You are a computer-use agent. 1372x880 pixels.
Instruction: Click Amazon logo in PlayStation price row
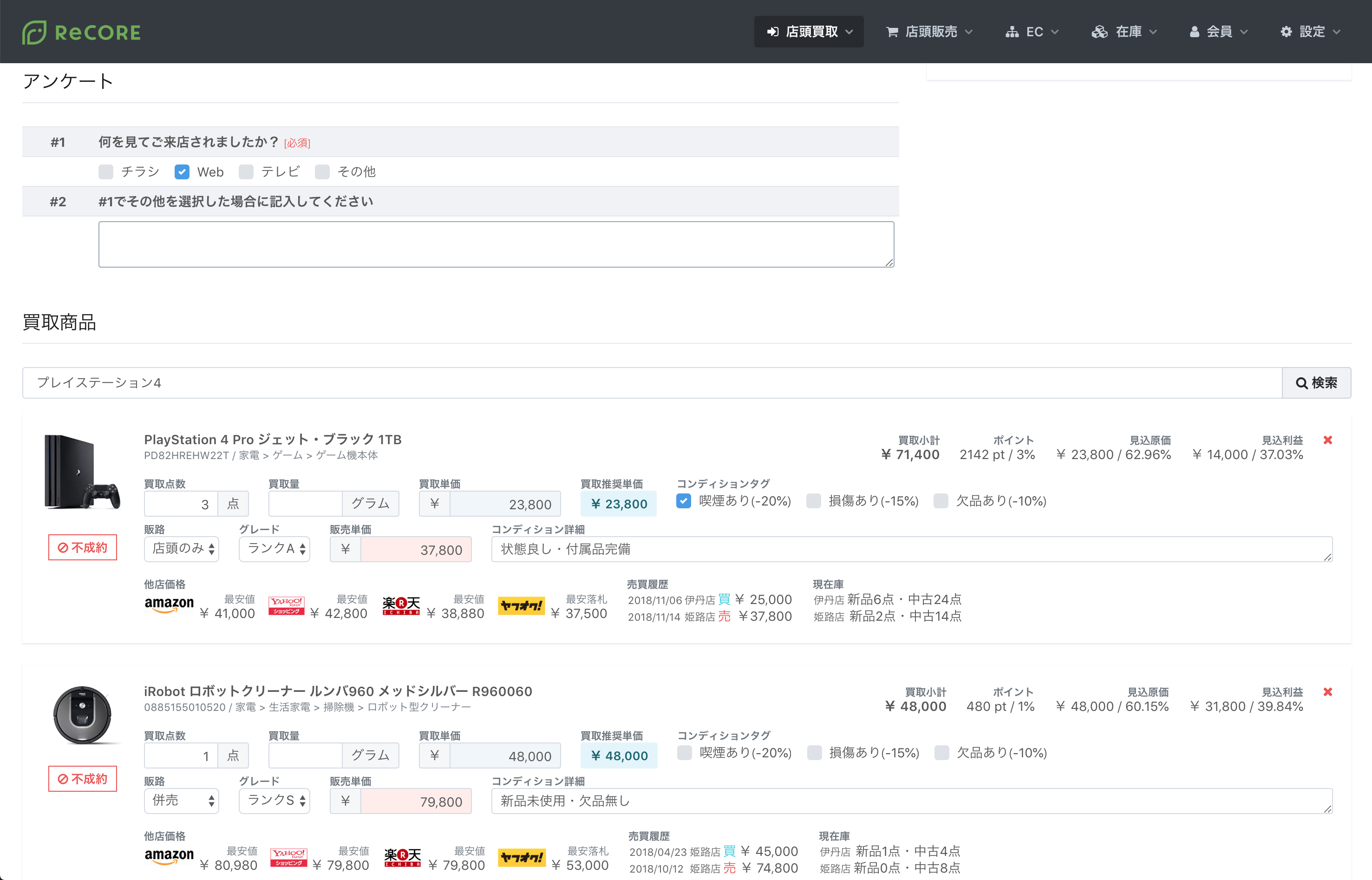pos(169,605)
